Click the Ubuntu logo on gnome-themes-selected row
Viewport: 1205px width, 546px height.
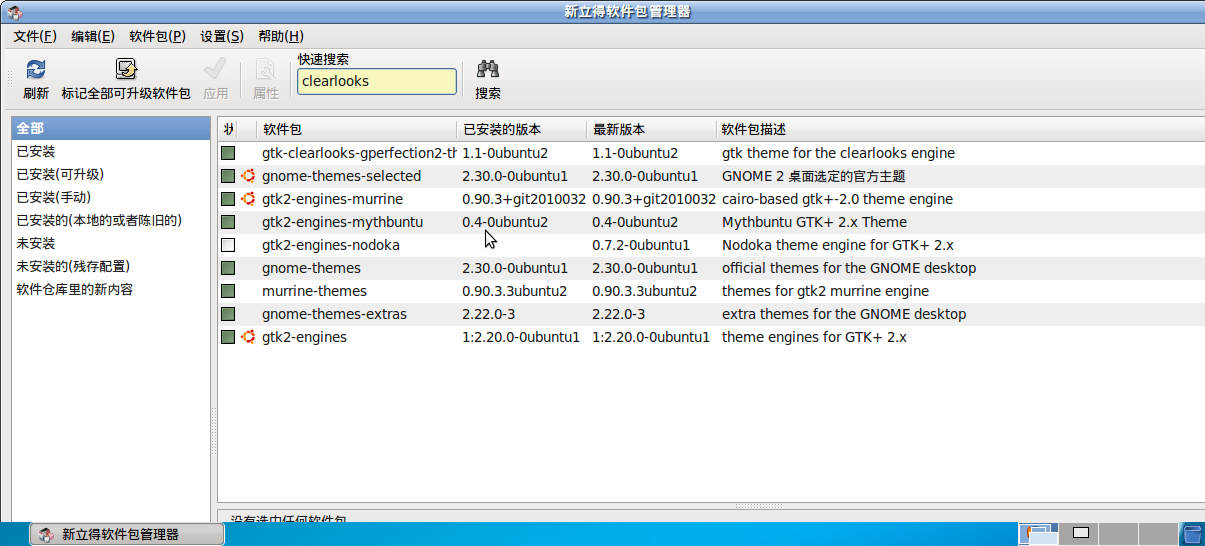pyautogui.click(x=248, y=176)
